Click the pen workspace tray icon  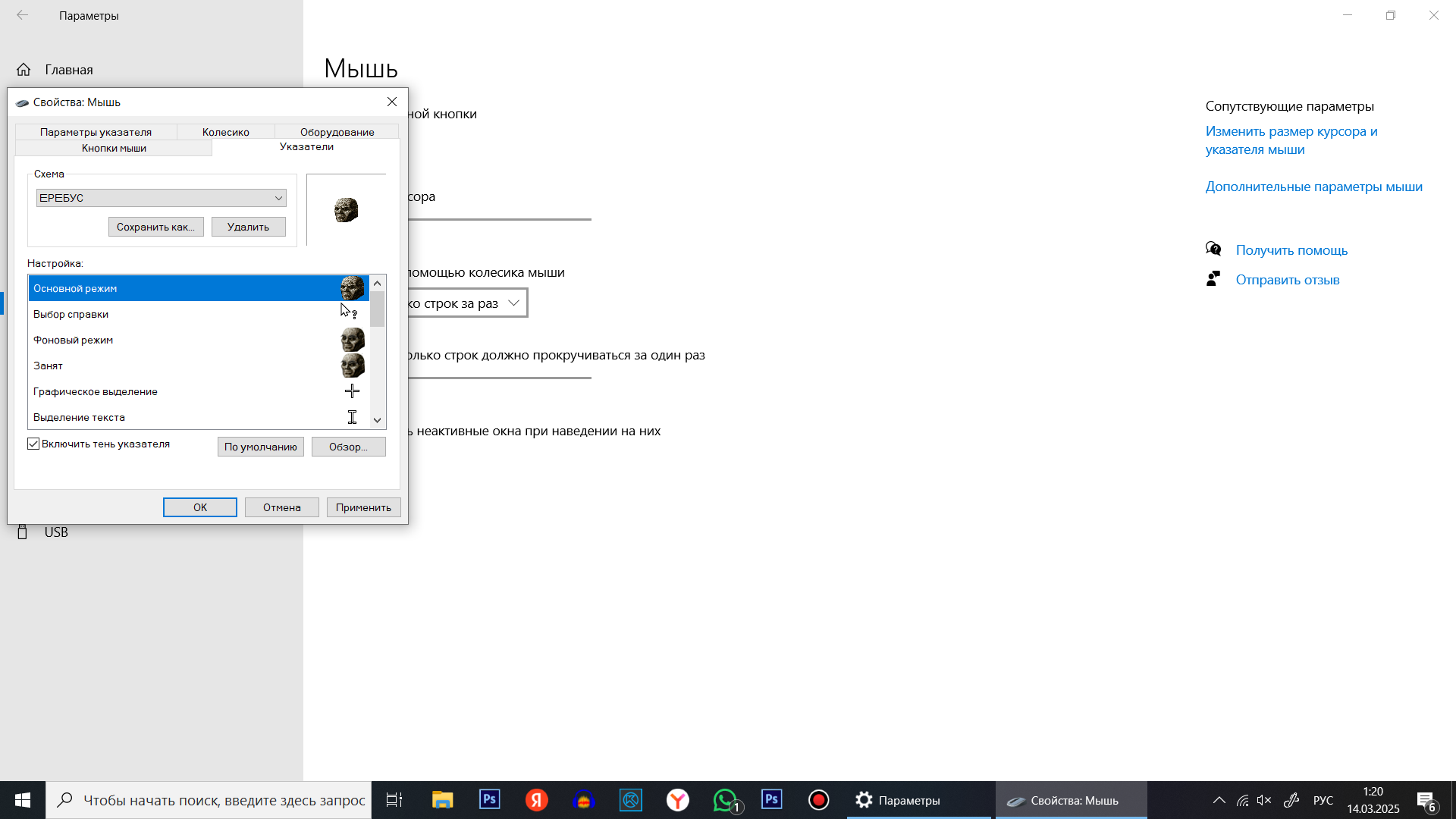(1291, 800)
